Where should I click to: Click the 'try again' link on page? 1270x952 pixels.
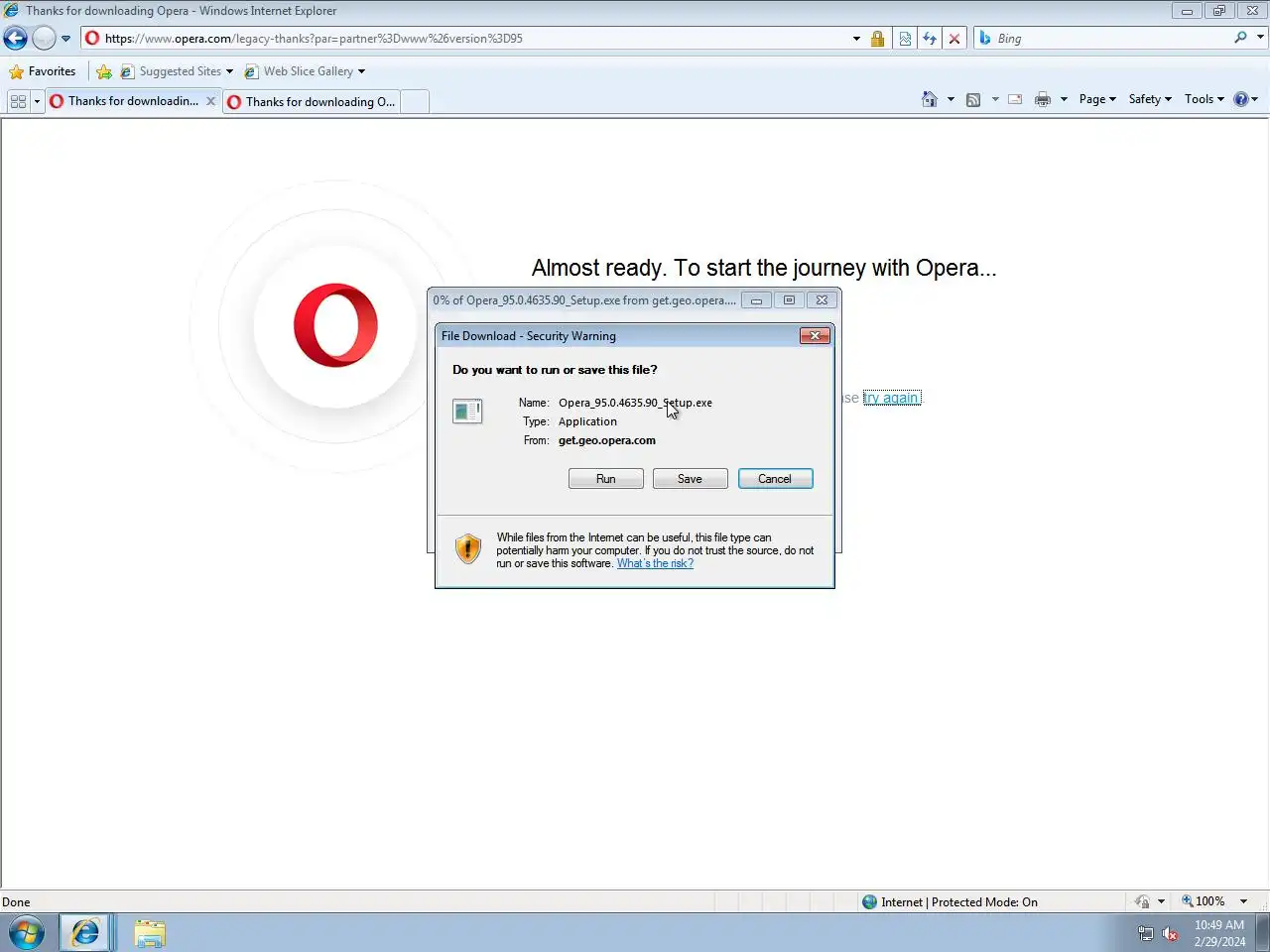892,398
